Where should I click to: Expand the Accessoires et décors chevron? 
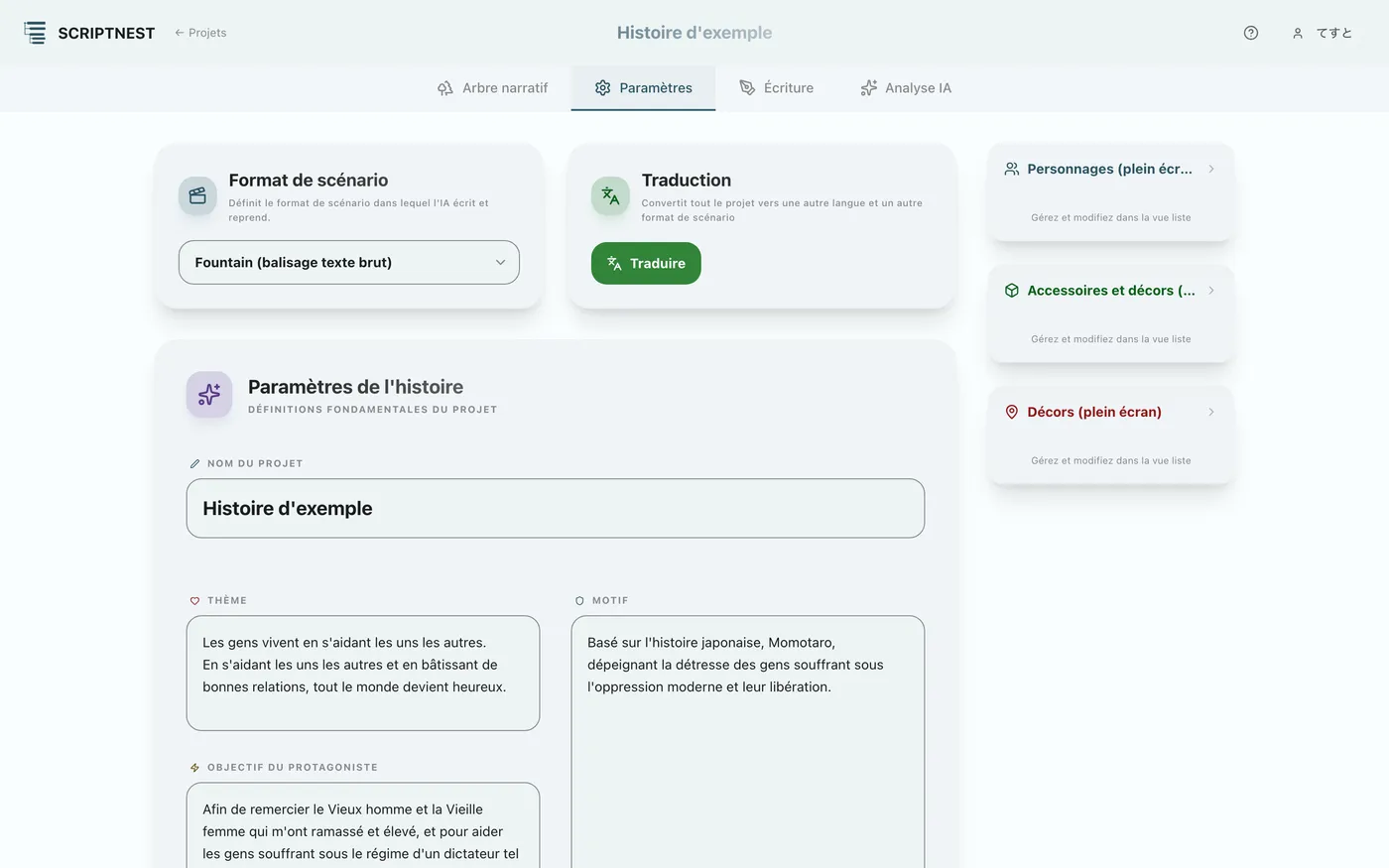click(x=1211, y=291)
